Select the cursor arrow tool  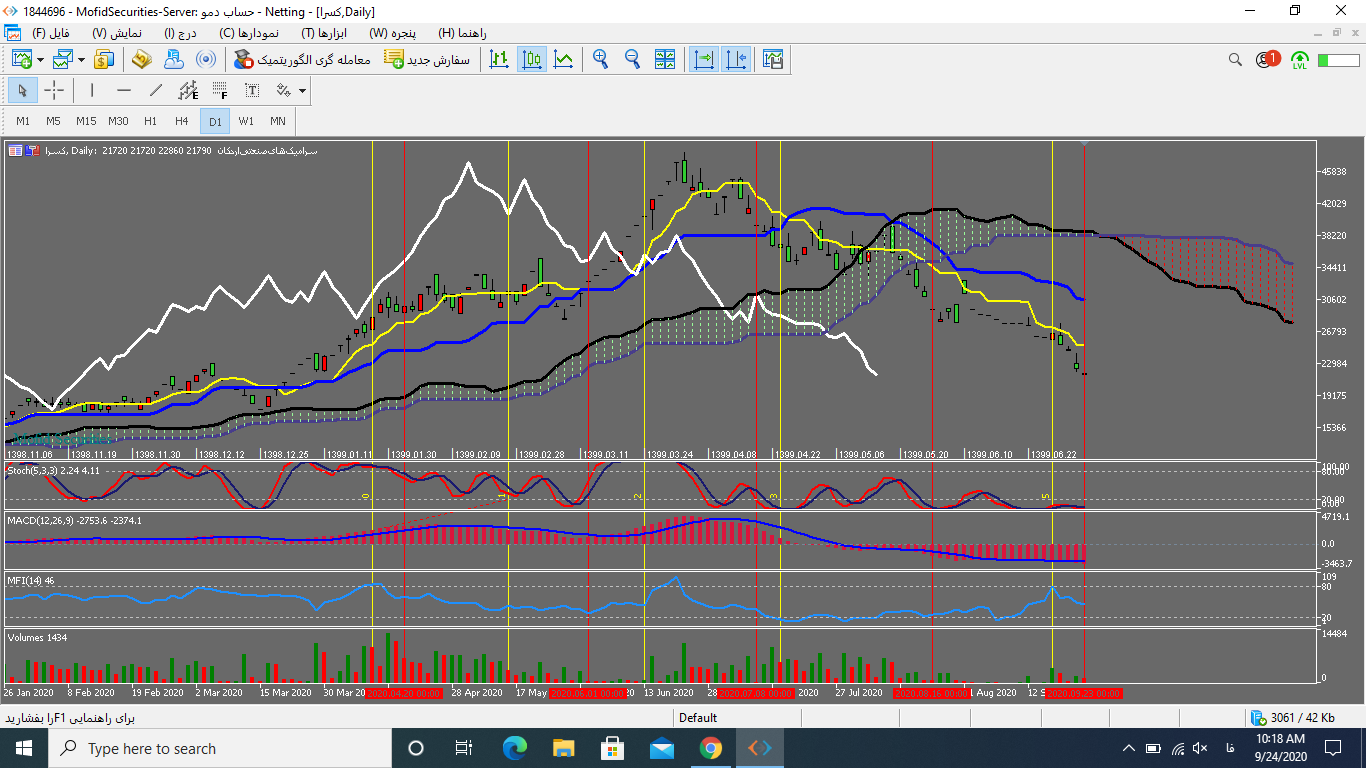pos(23,91)
